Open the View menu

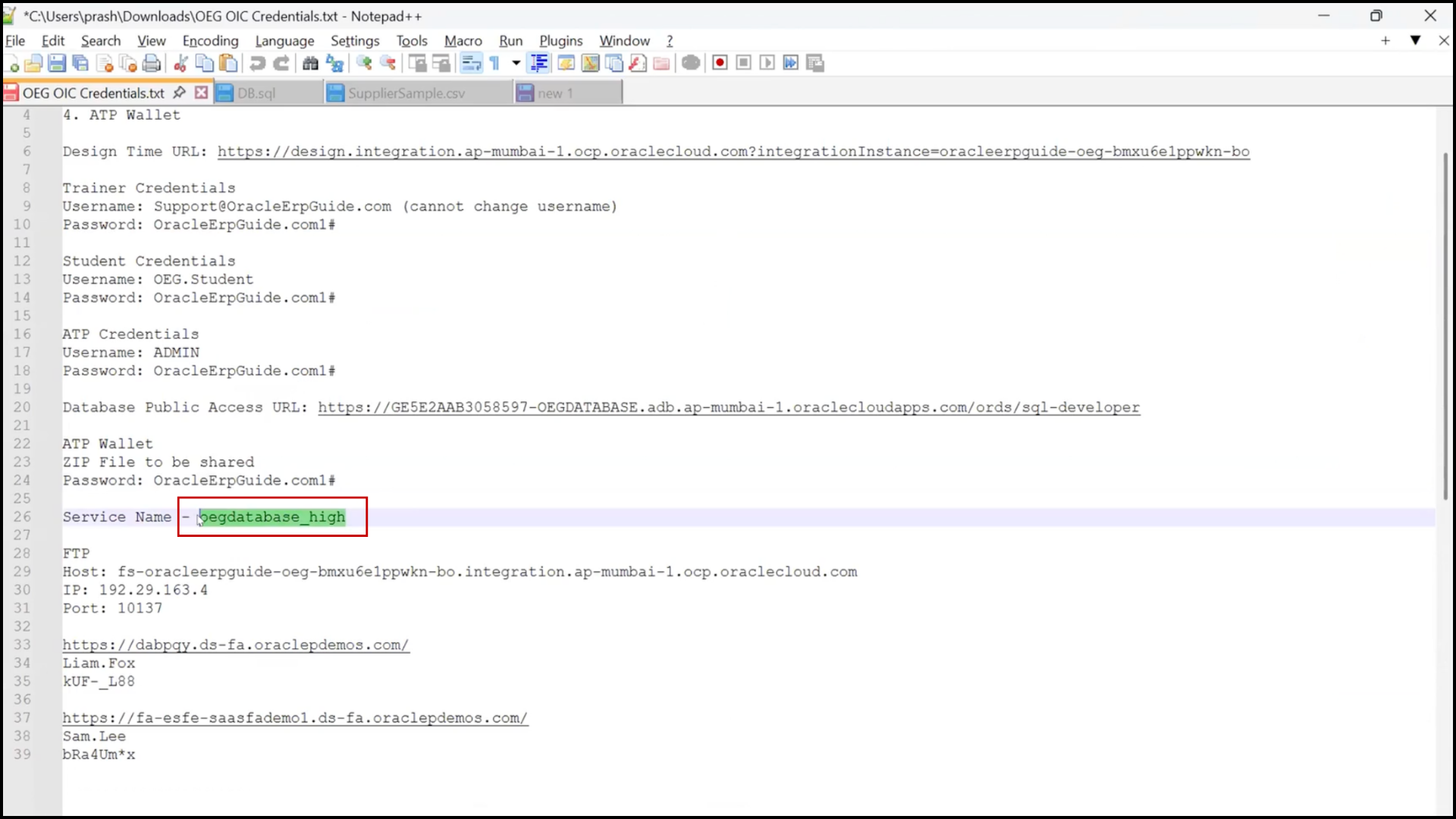pos(152,41)
